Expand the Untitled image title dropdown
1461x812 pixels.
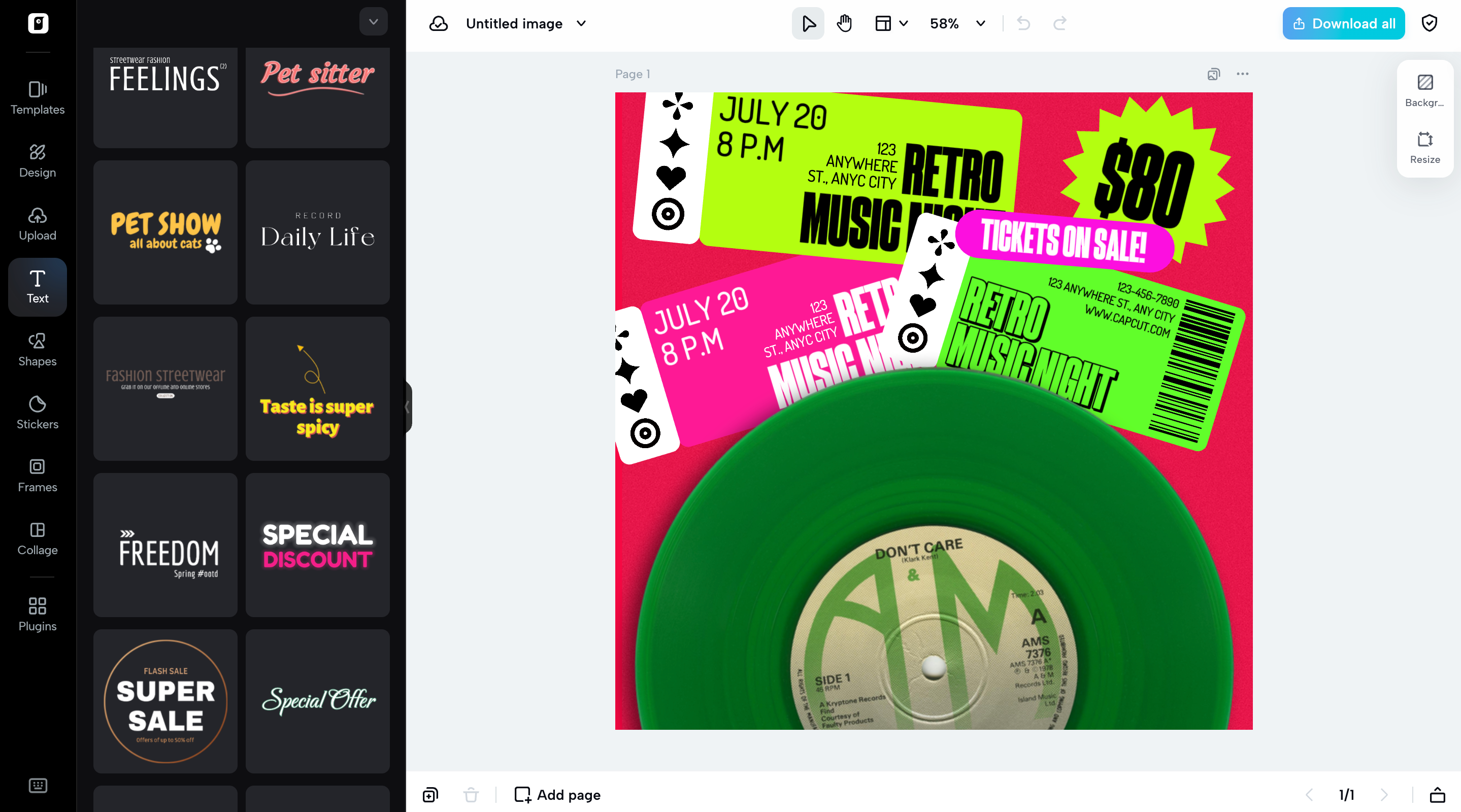tap(581, 23)
